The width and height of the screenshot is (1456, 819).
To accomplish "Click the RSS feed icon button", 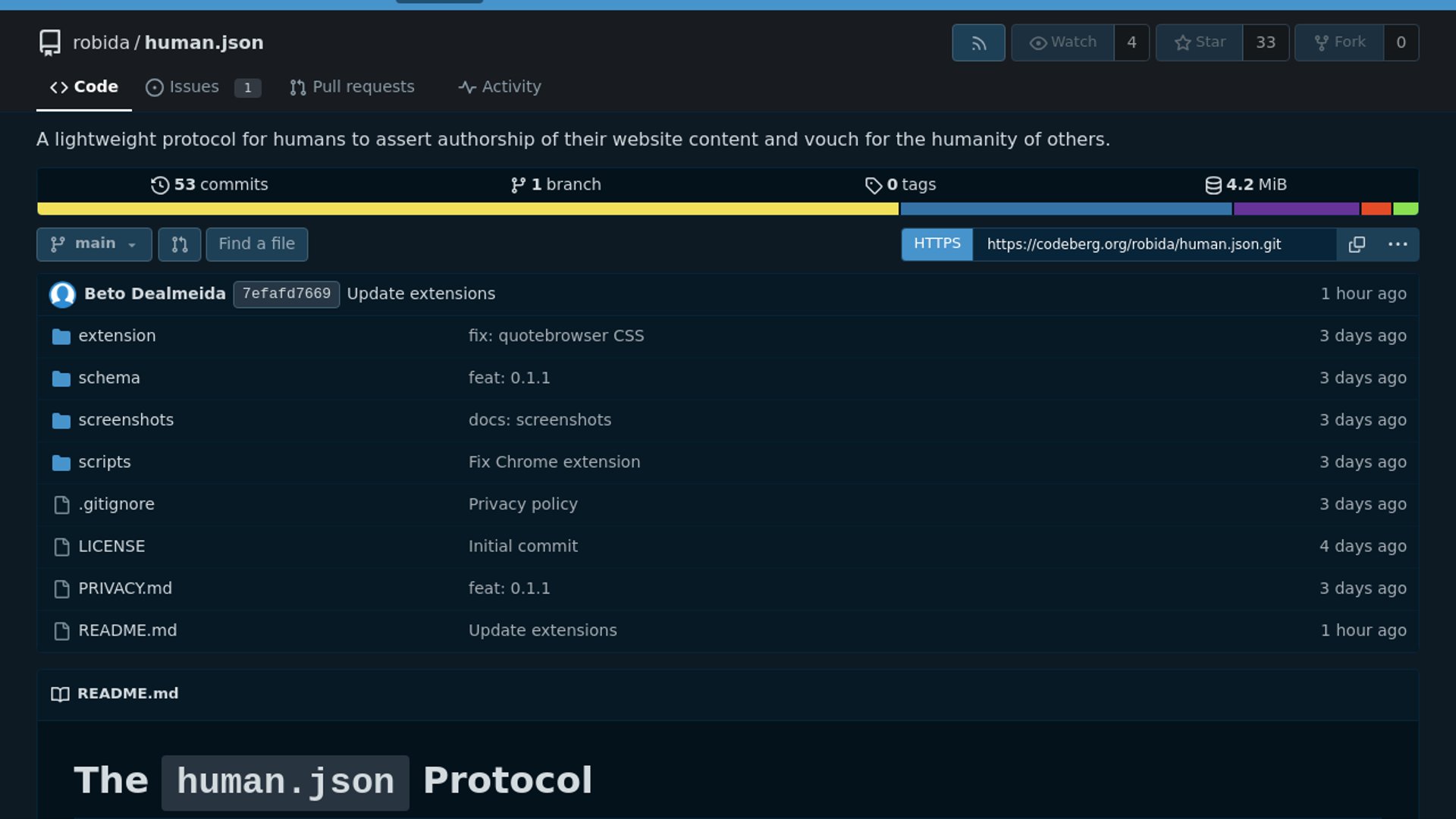I will [x=978, y=43].
